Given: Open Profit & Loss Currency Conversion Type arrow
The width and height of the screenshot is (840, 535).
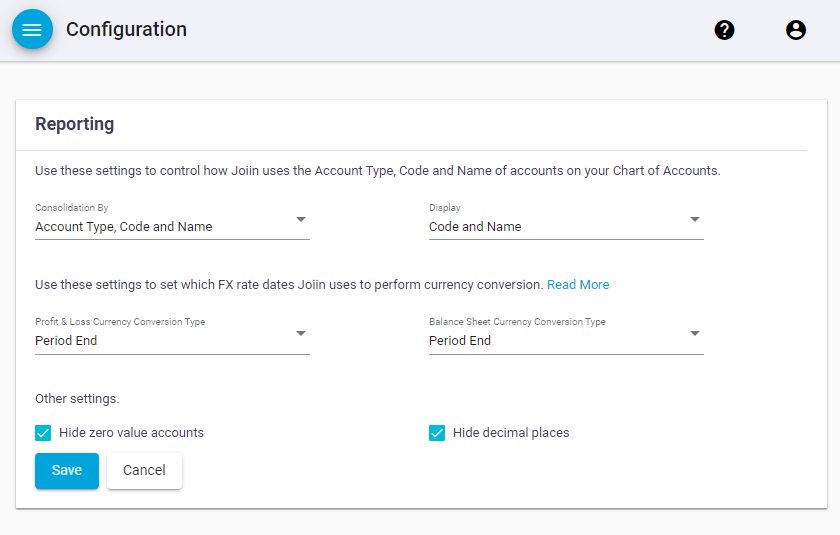Looking at the screenshot, I should point(300,334).
